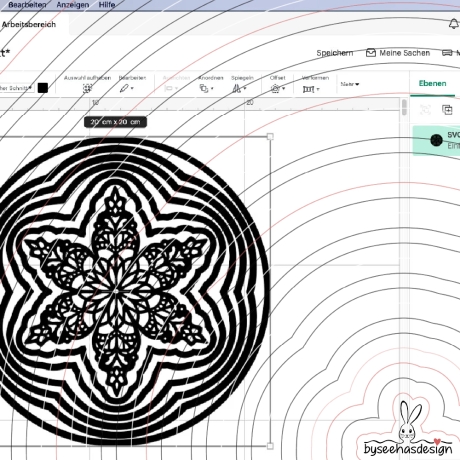Click the canvas vertical scrollbar
The image size is (460, 460).
[404, 107]
